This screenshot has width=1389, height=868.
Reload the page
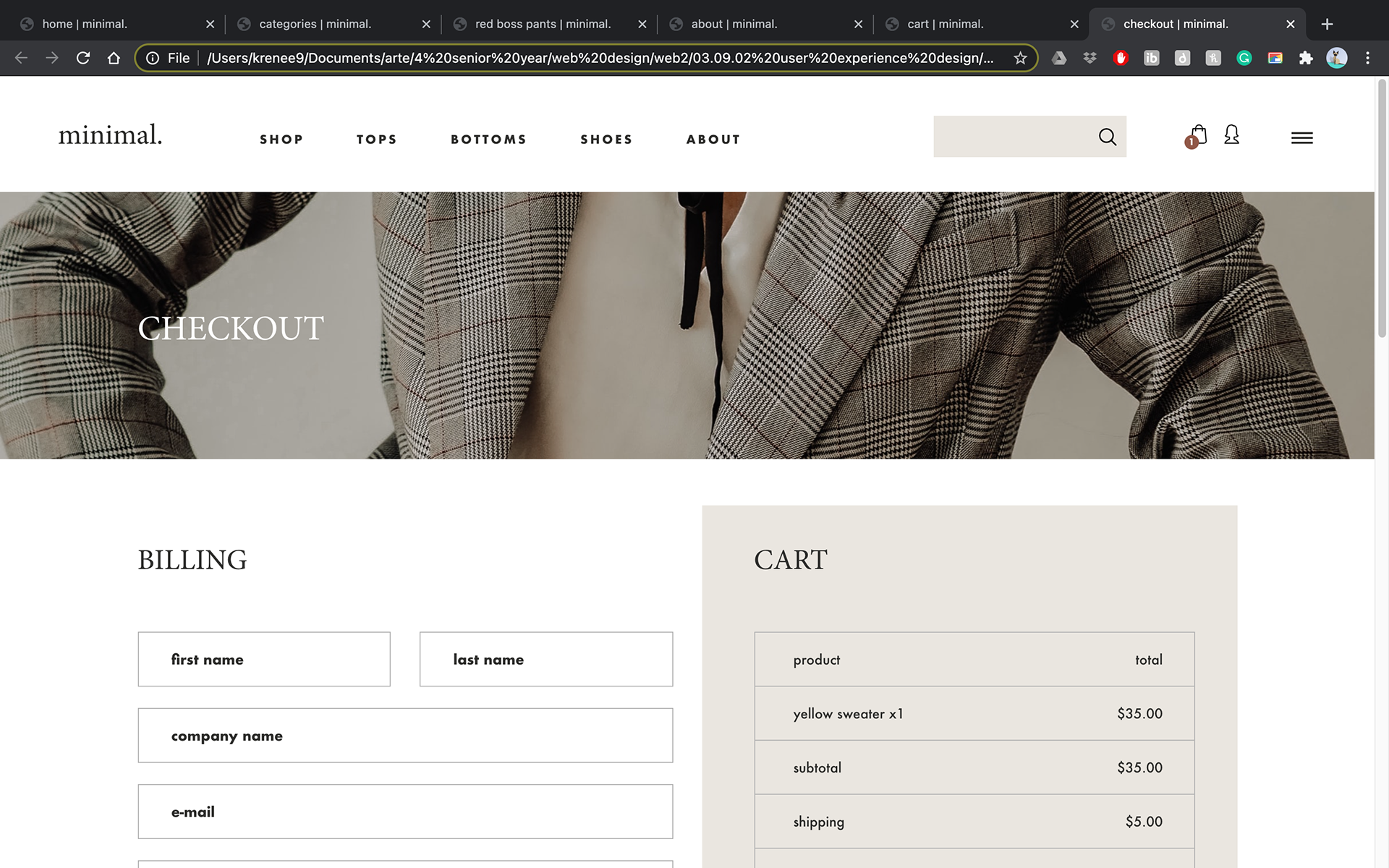point(83,58)
